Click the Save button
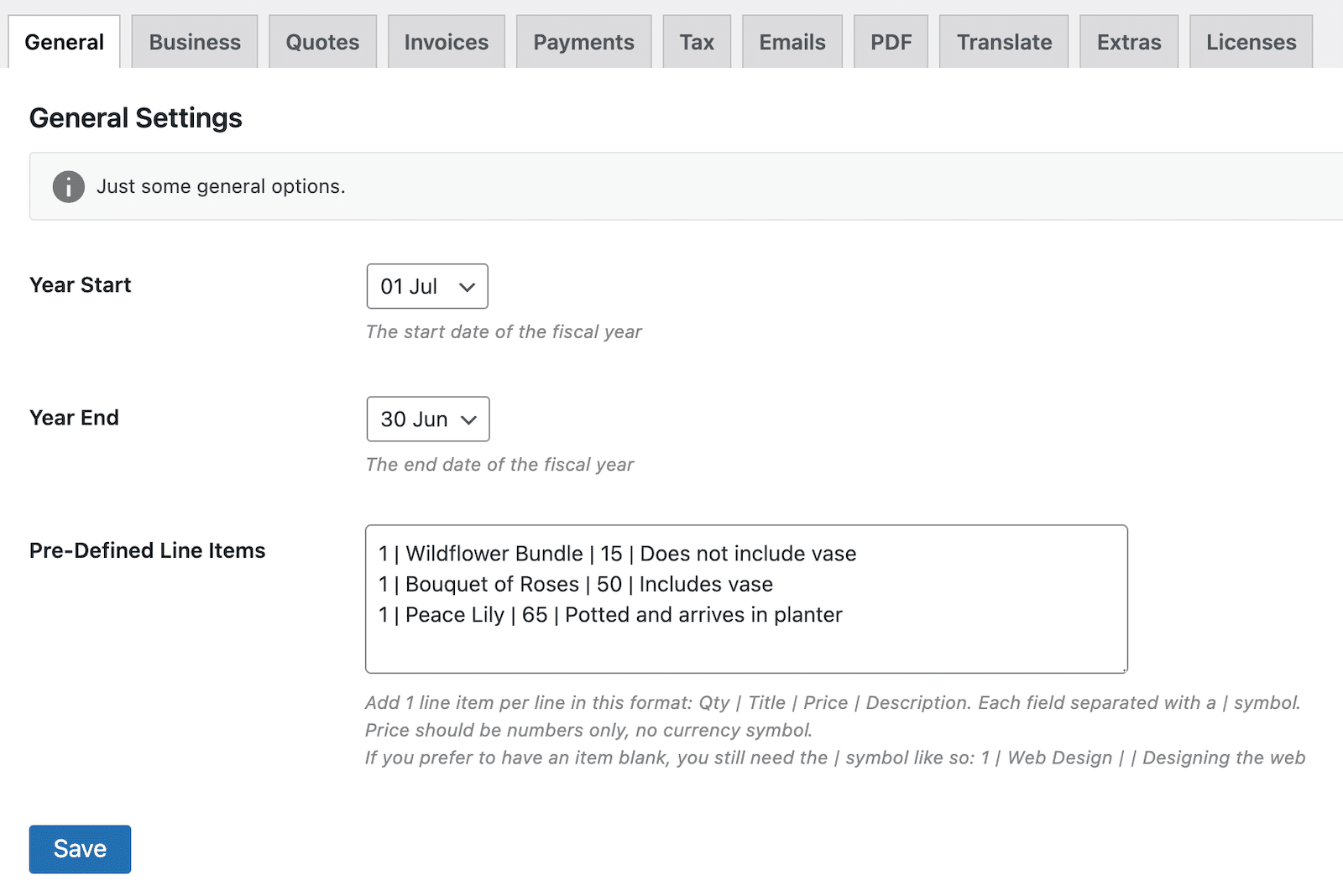 tap(80, 849)
